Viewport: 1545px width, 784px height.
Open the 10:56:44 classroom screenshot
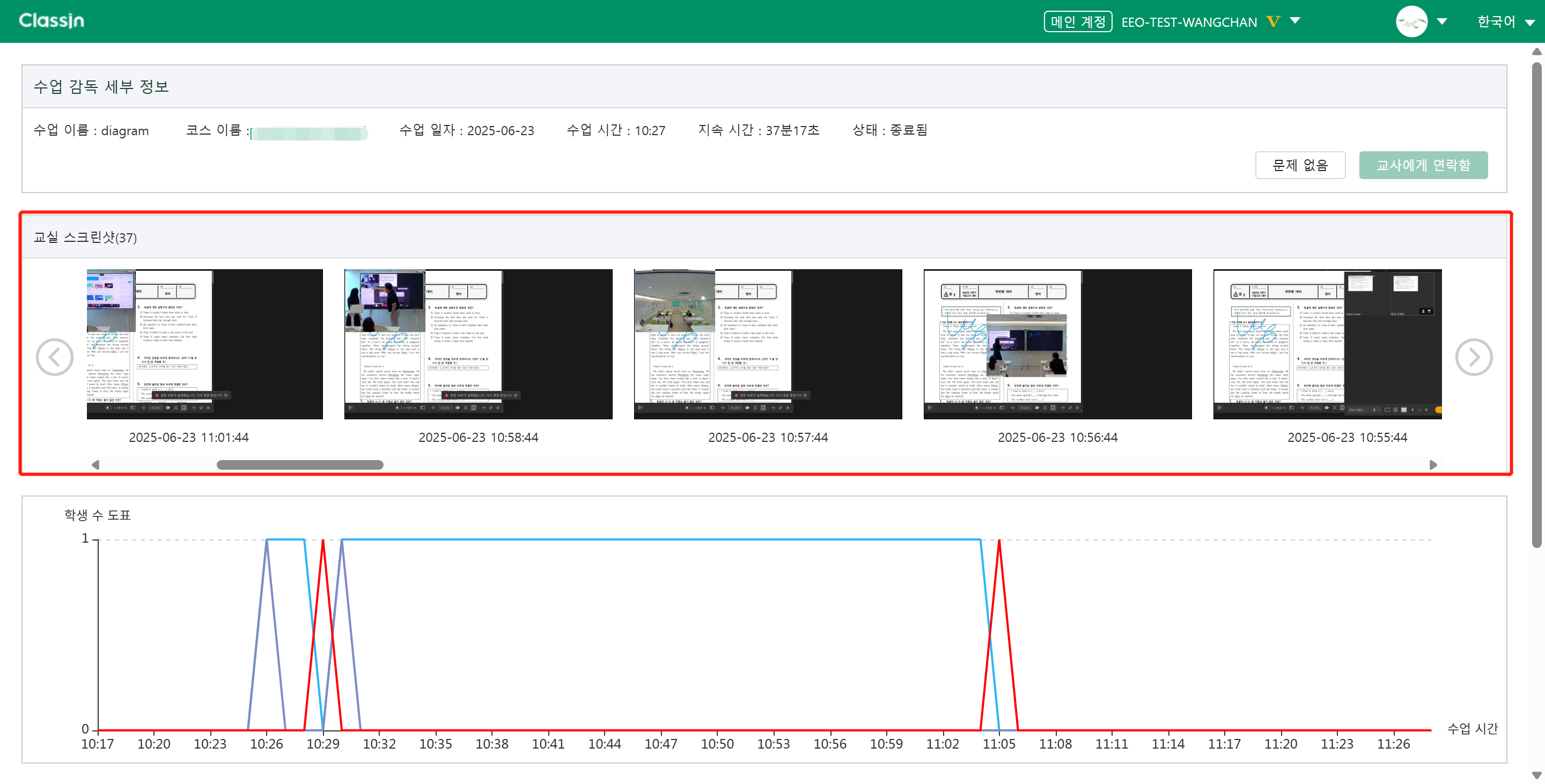click(x=1057, y=344)
